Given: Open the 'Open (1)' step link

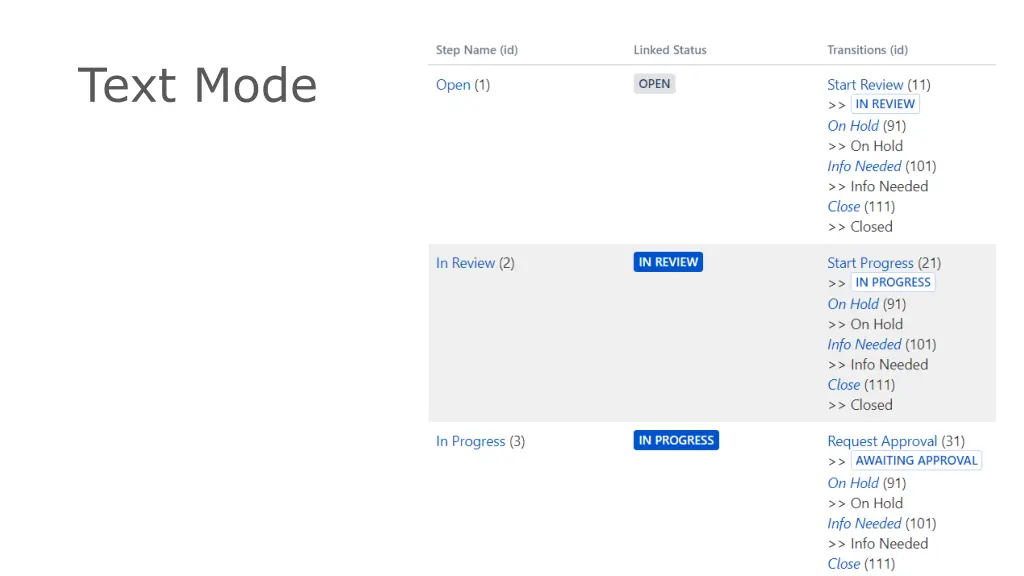Looking at the screenshot, I should click(453, 85).
